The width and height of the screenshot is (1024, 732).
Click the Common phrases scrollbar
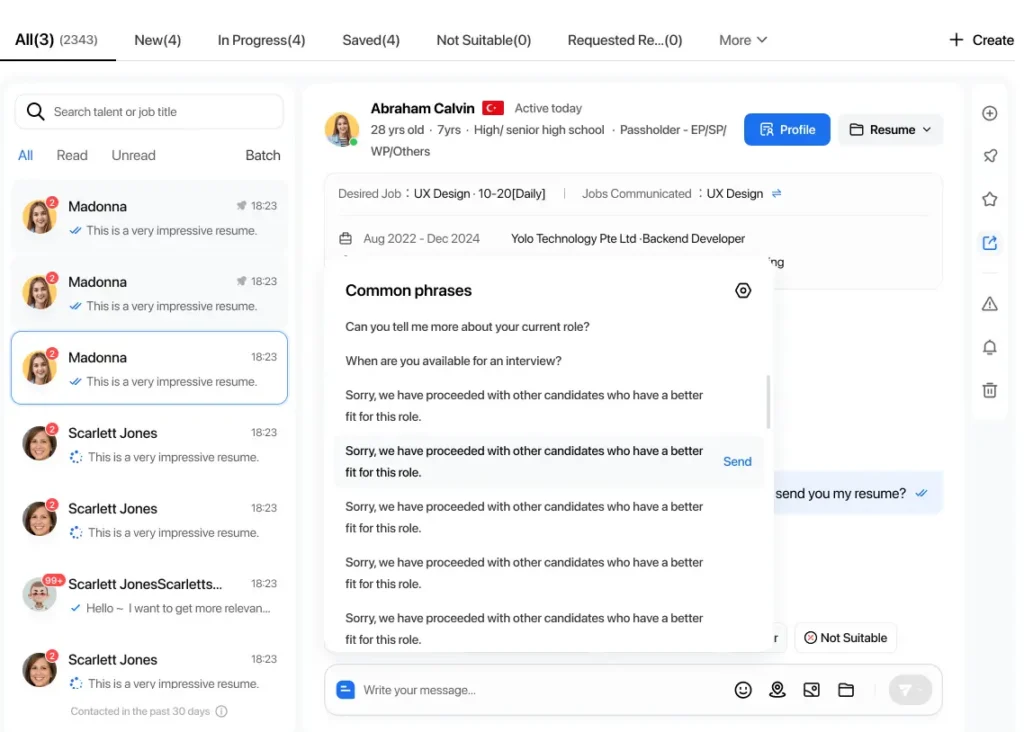coord(768,402)
